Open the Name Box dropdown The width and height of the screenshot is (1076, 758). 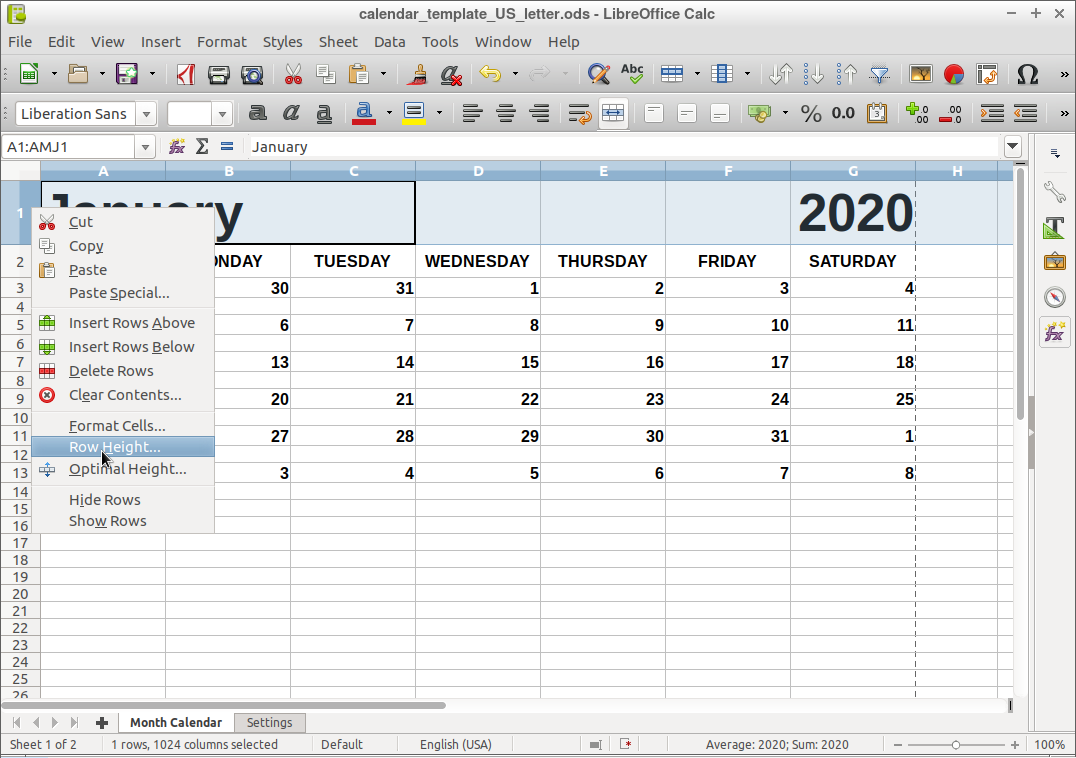click(x=144, y=146)
